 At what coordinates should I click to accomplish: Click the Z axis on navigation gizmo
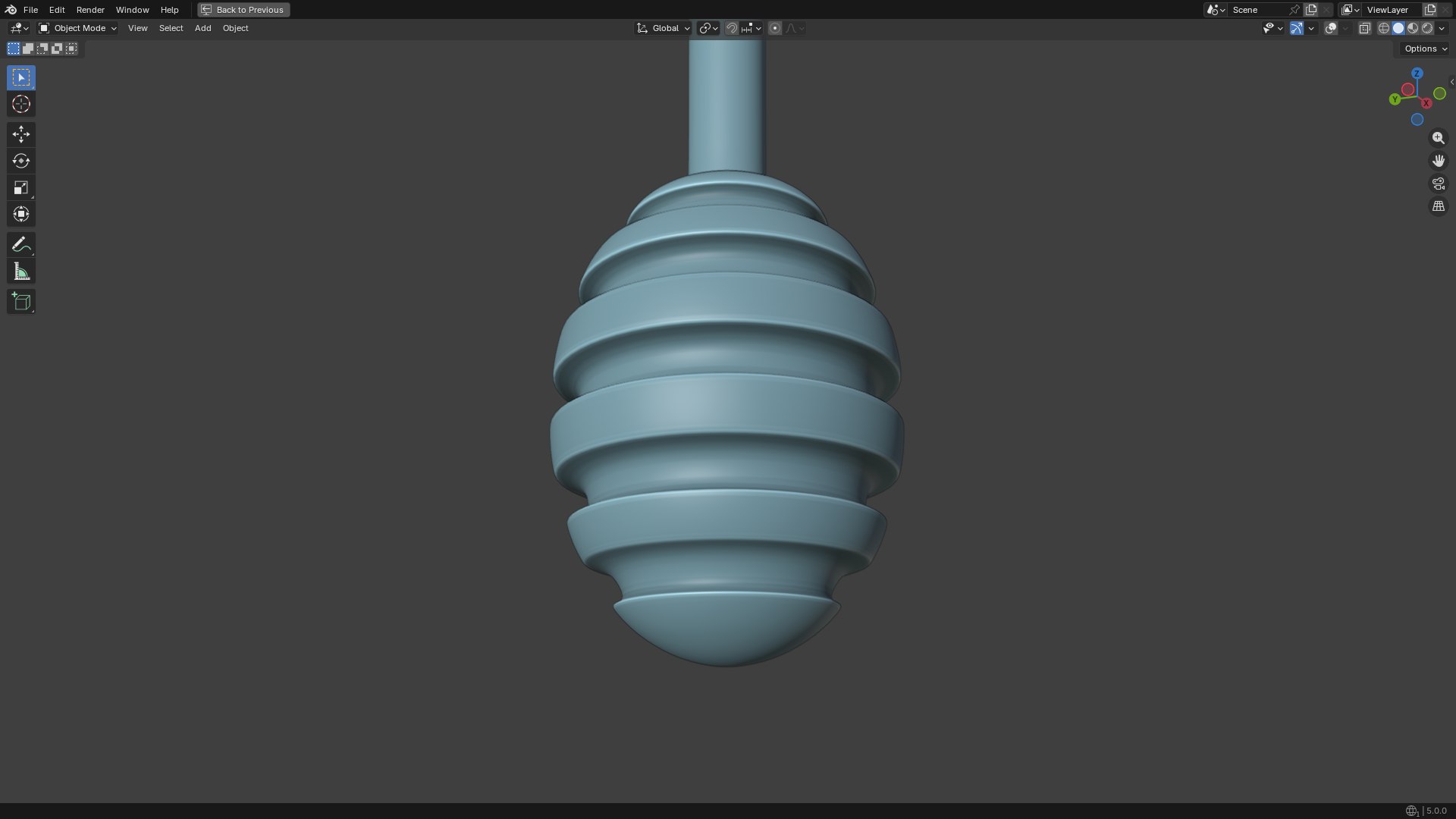click(x=1417, y=74)
